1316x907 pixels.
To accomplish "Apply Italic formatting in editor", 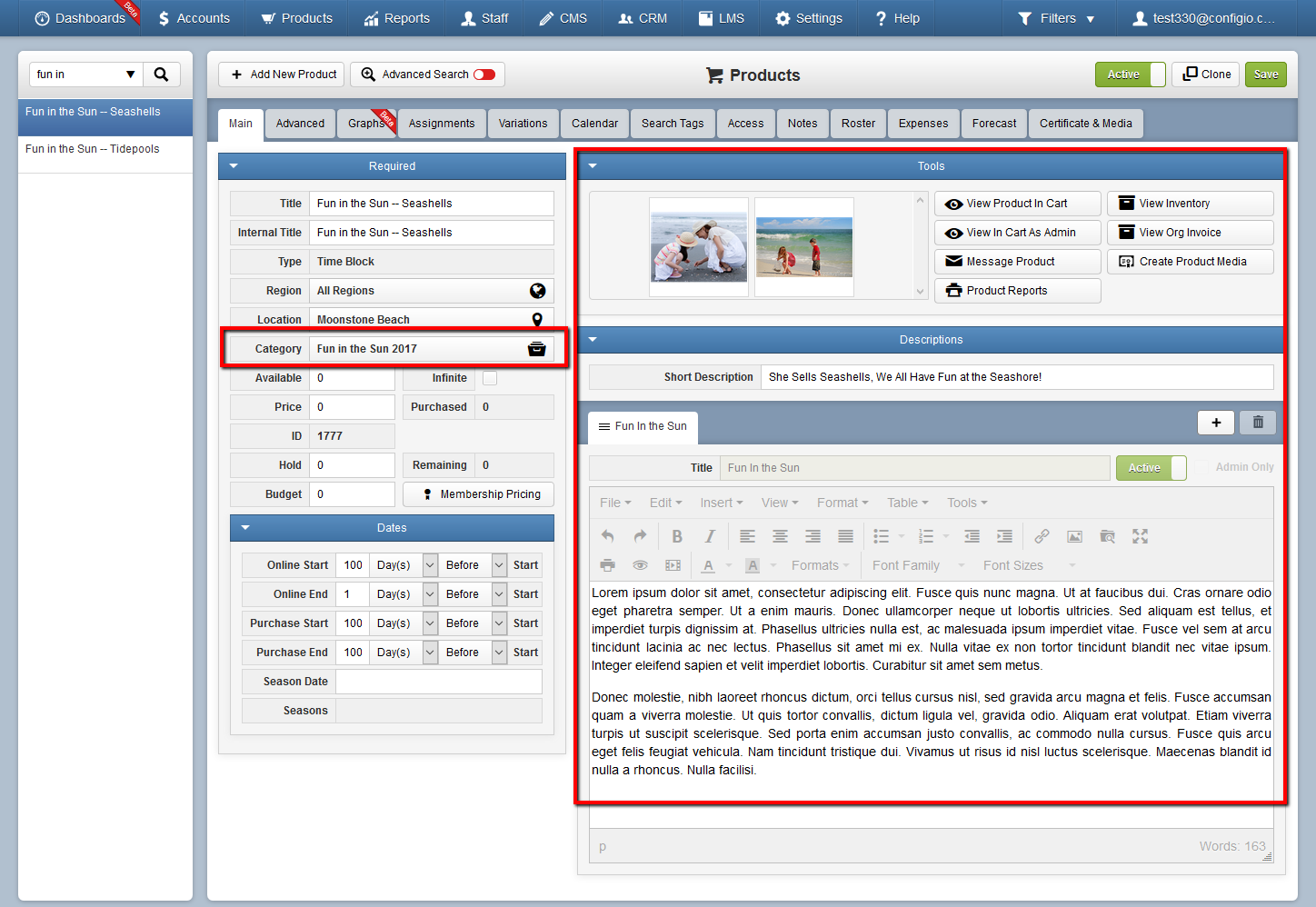I will [x=710, y=536].
